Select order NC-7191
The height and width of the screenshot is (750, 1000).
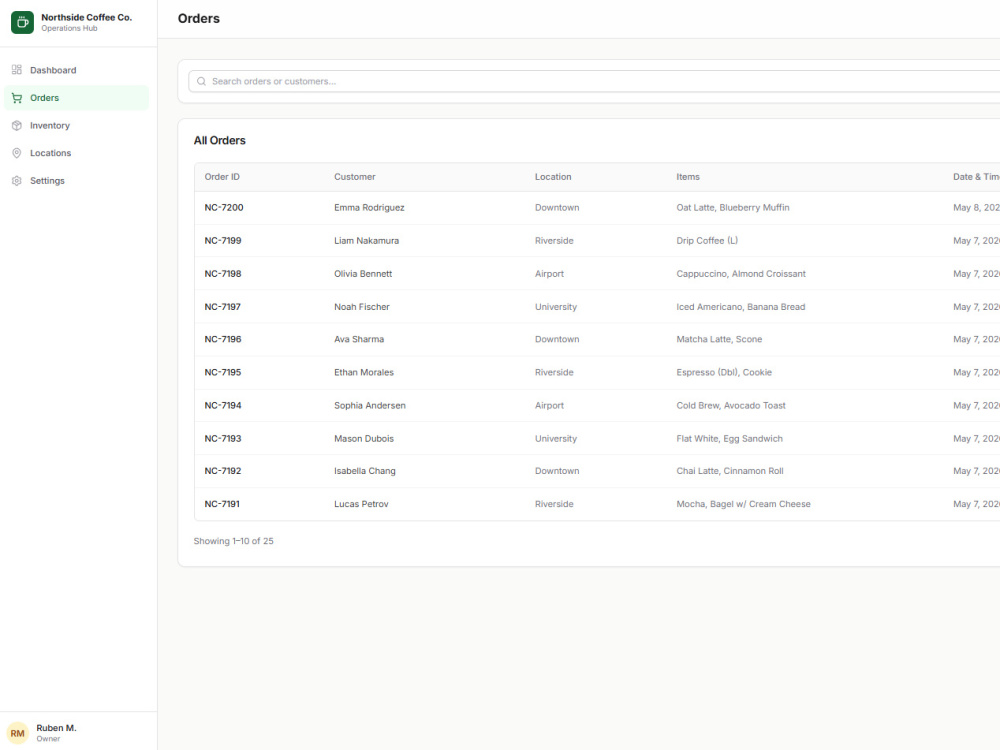[222, 504]
